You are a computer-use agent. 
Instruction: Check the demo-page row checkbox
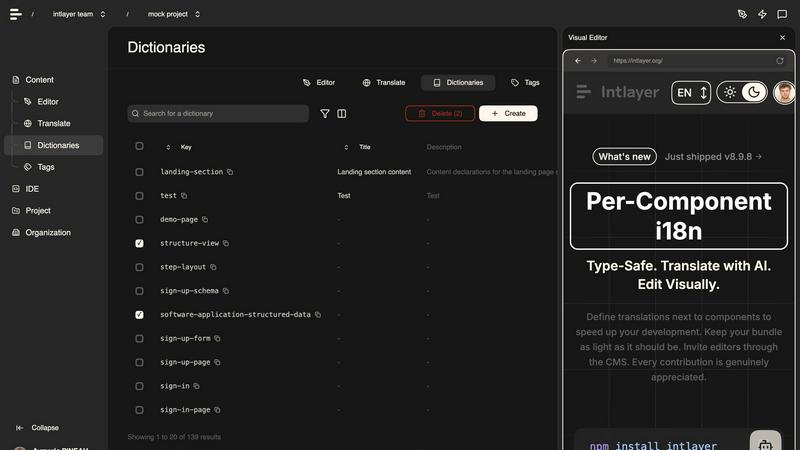click(x=139, y=219)
